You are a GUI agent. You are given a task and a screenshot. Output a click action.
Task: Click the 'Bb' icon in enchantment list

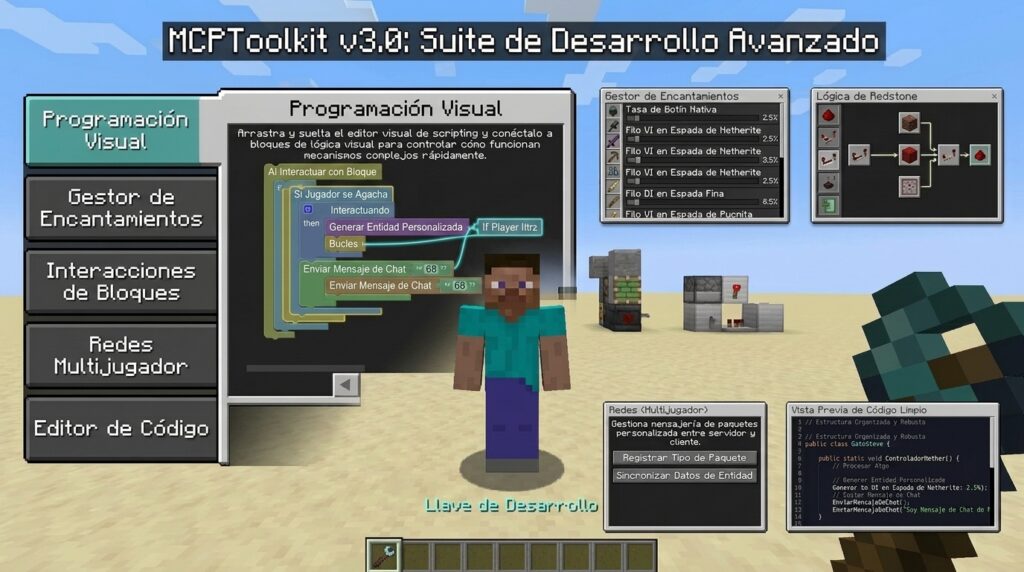point(613,172)
